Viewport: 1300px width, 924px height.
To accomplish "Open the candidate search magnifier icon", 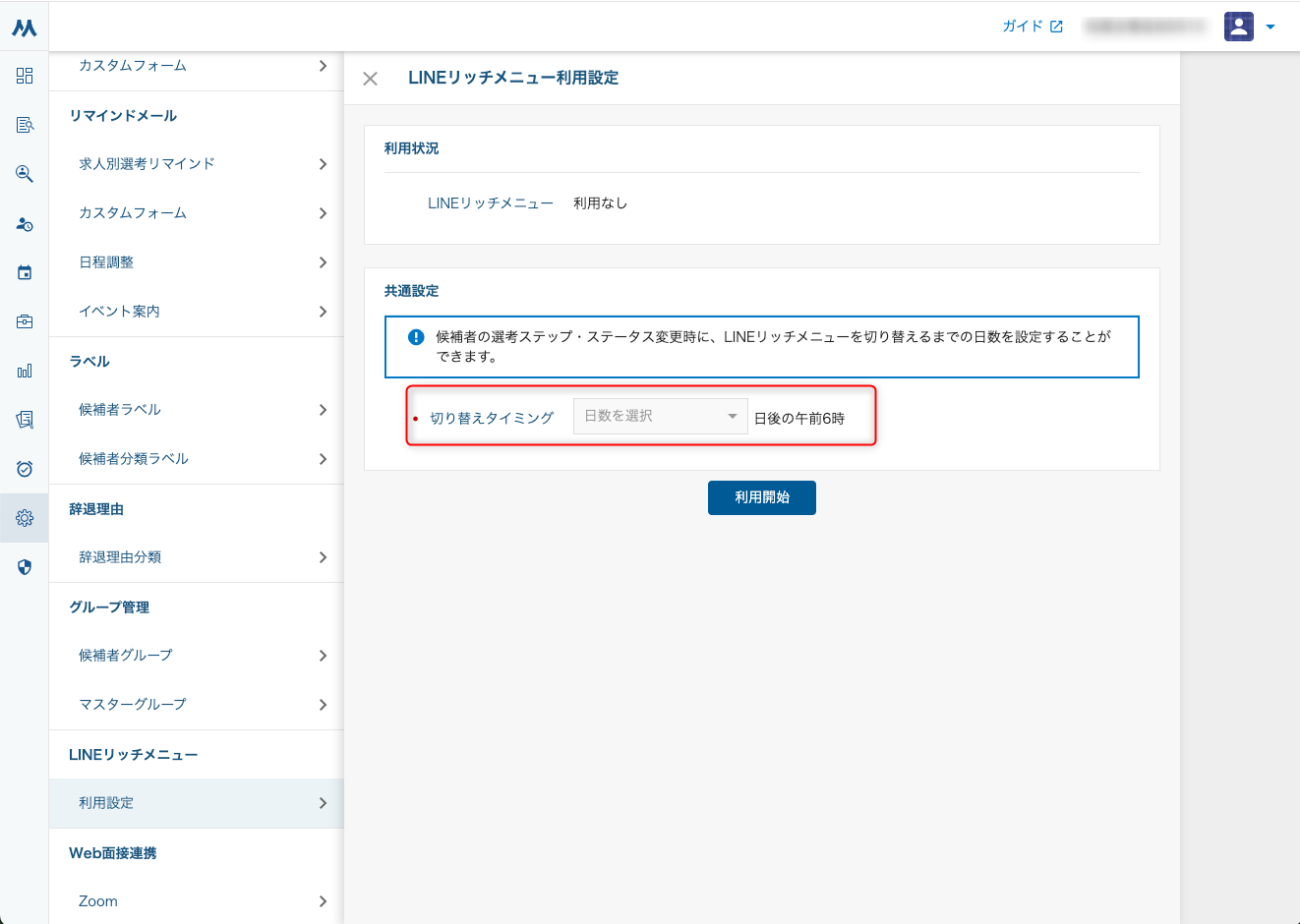I will click(x=25, y=174).
